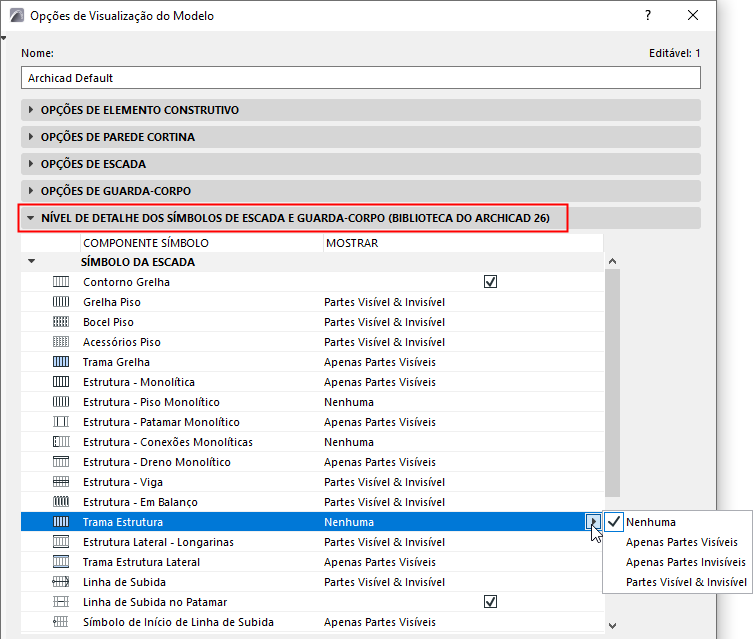Click show value of Estrutura - Monolítica
753x639 pixels.
tap(380, 382)
